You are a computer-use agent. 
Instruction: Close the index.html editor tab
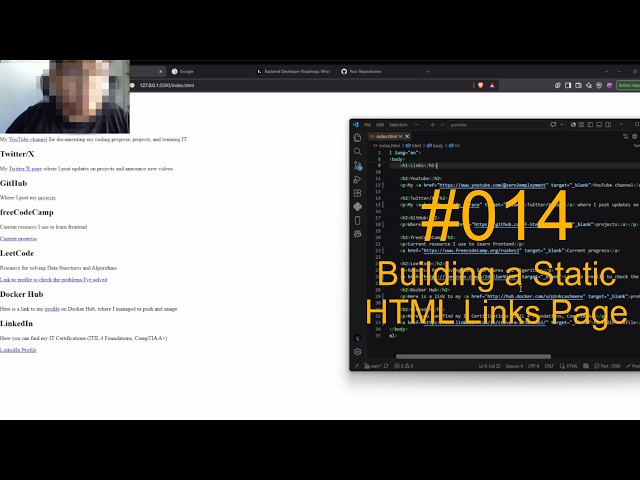[407, 136]
